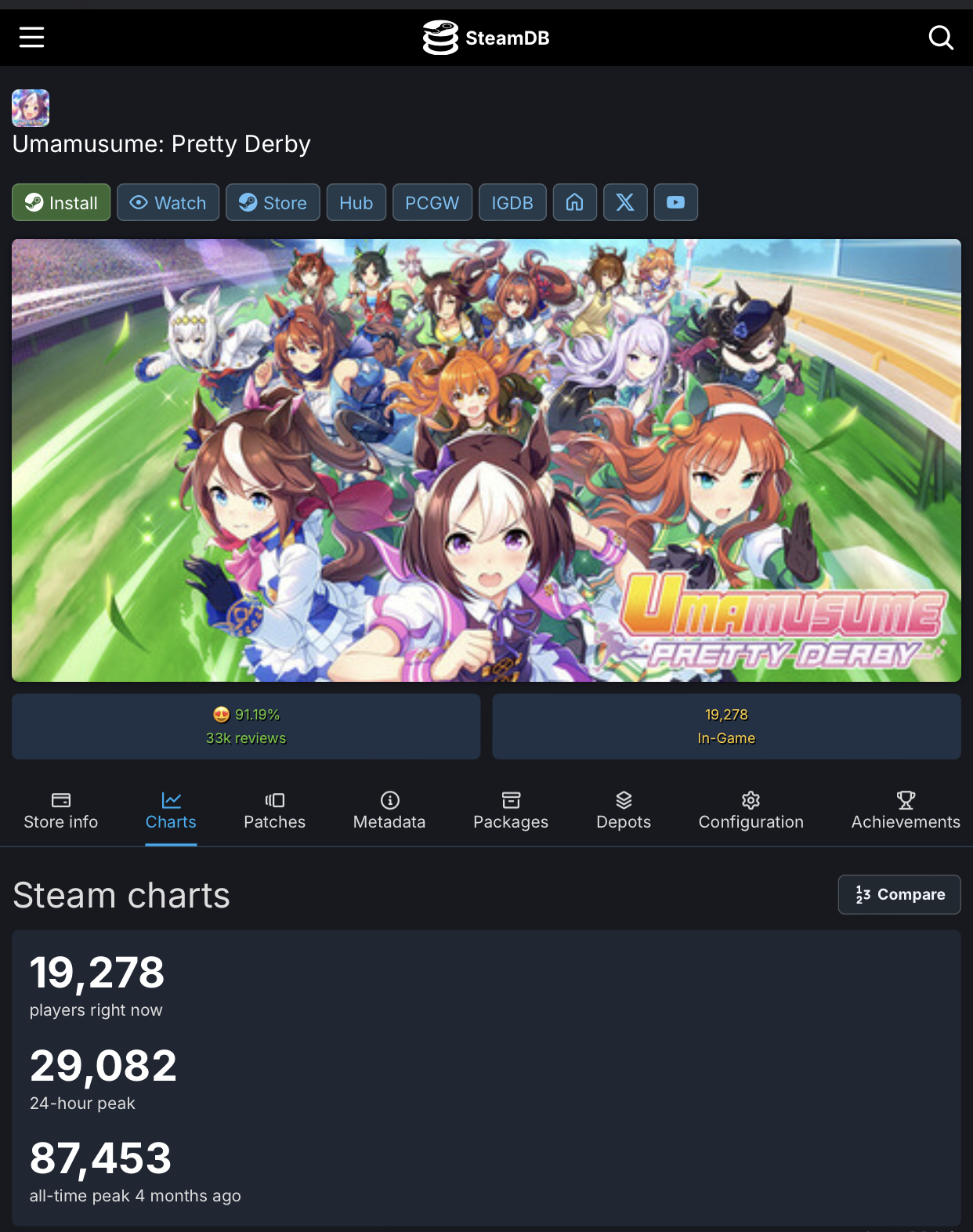Switch to the Store info tab
This screenshot has width=973, height=1232.
[61, 811]
